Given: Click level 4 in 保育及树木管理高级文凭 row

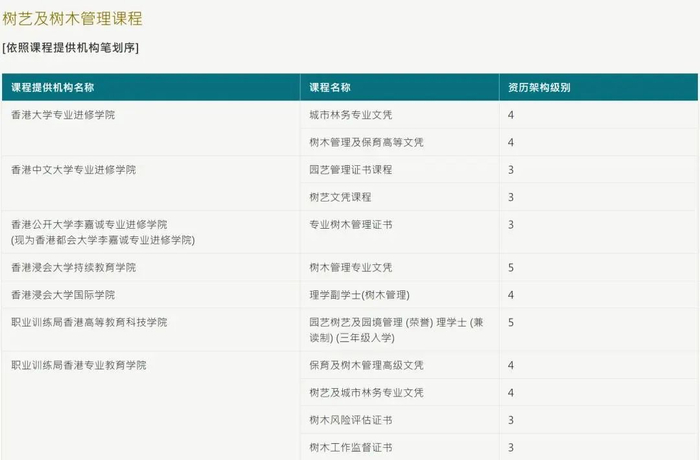Looking at the screenshot, I should pyautogui.click(x=511, y=365).
